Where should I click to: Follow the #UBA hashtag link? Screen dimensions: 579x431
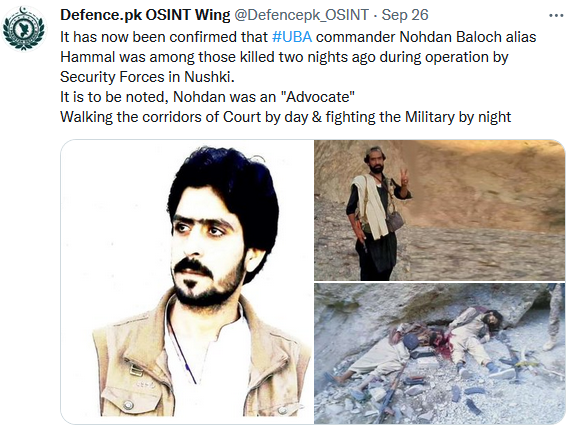point(292,37)
